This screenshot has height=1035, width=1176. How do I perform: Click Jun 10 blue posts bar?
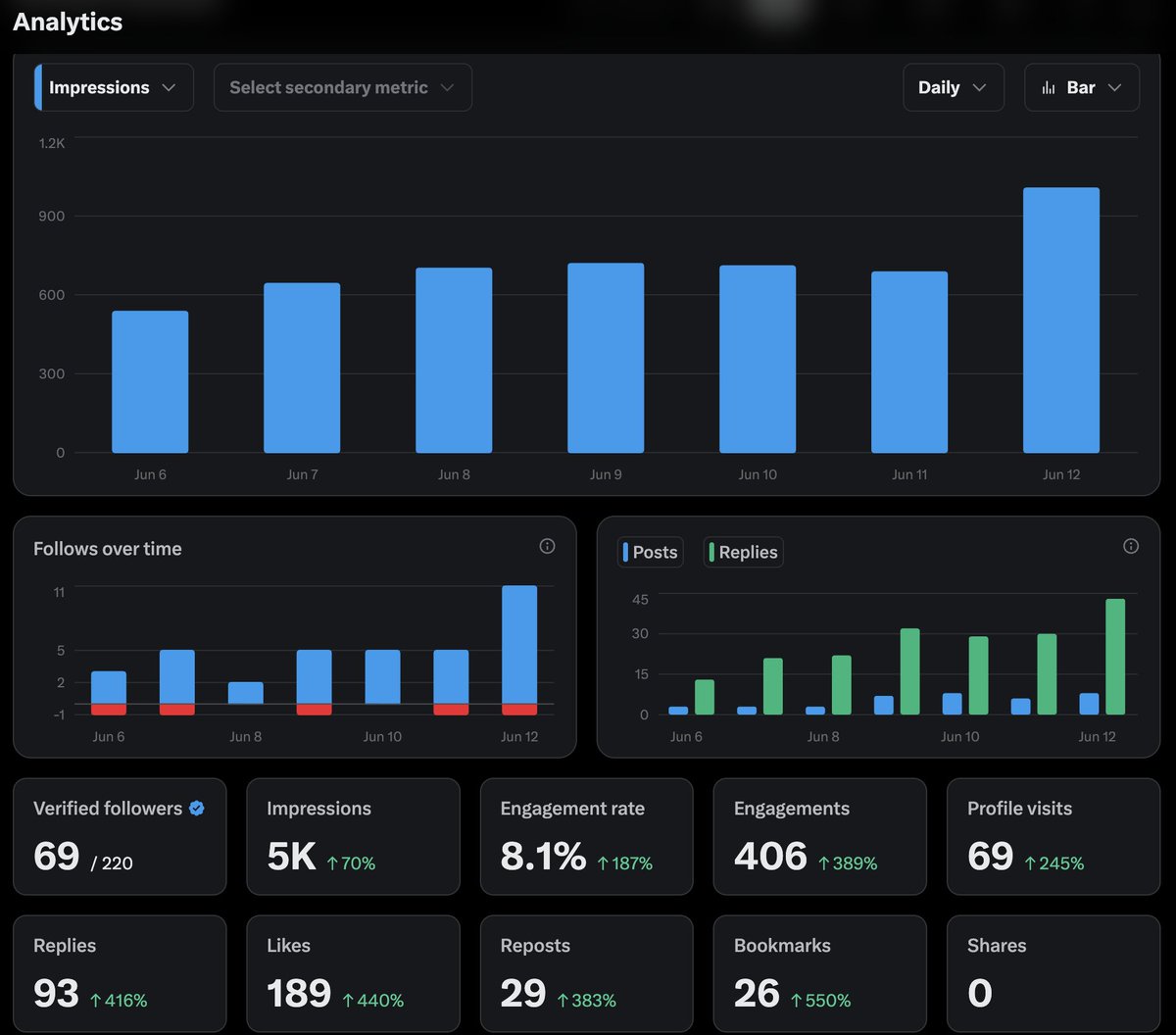953,704
